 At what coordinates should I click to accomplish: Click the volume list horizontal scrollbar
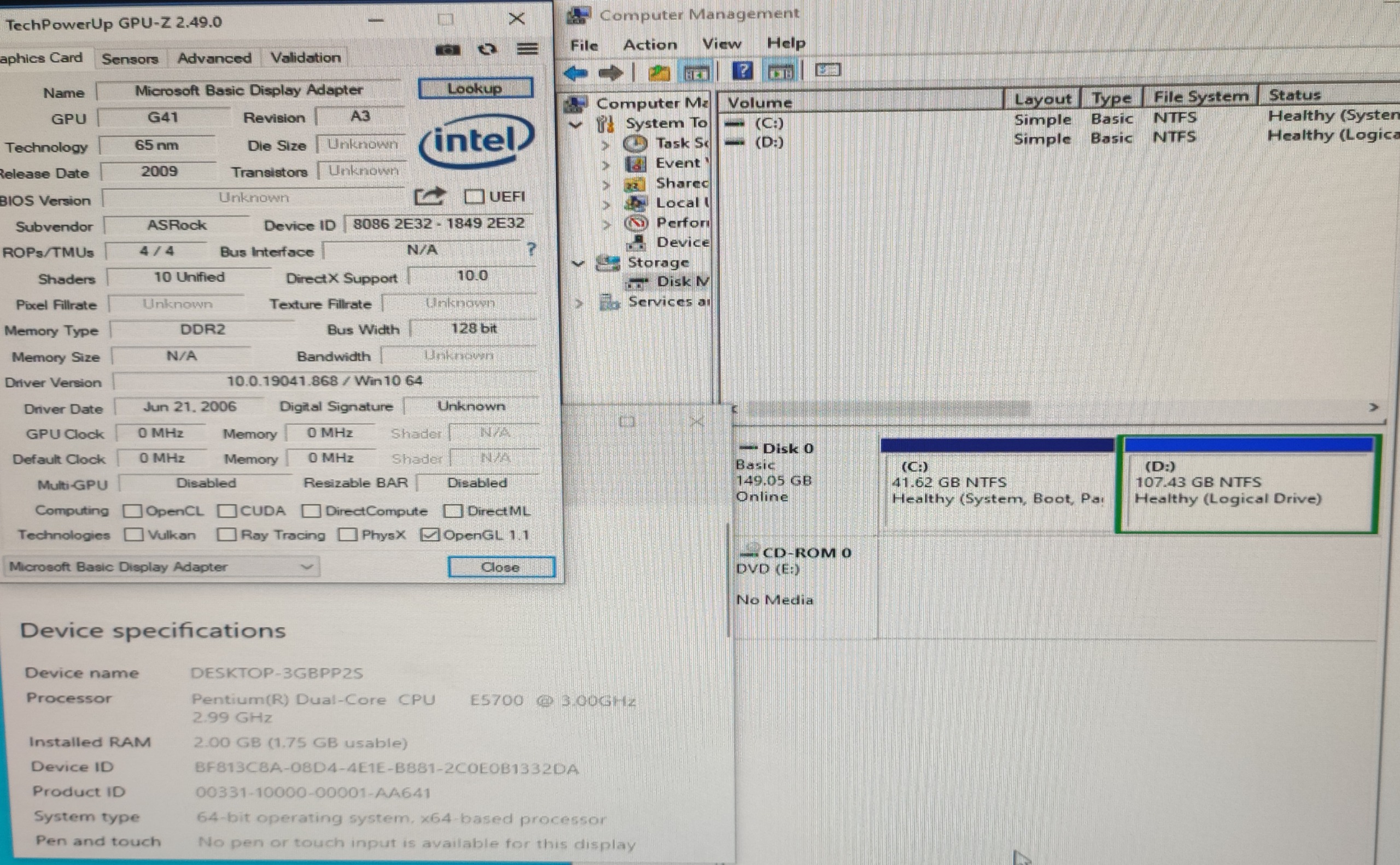point(887,408)
